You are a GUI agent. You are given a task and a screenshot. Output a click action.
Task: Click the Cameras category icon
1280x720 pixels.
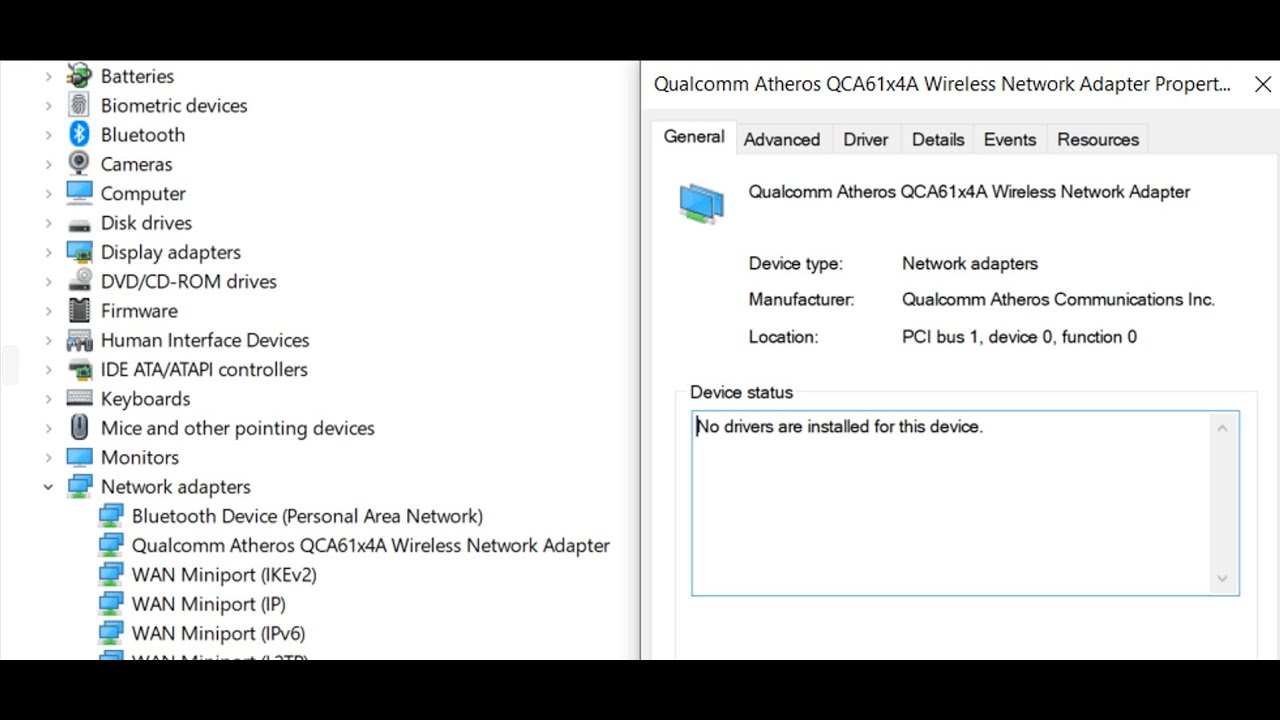(79, 163)
